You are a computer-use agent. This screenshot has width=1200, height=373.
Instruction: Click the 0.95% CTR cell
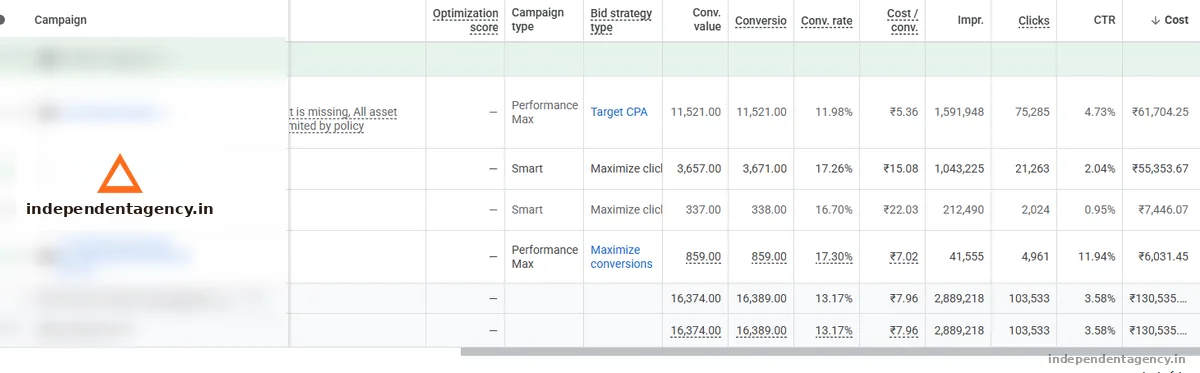tap(1099, 210)
